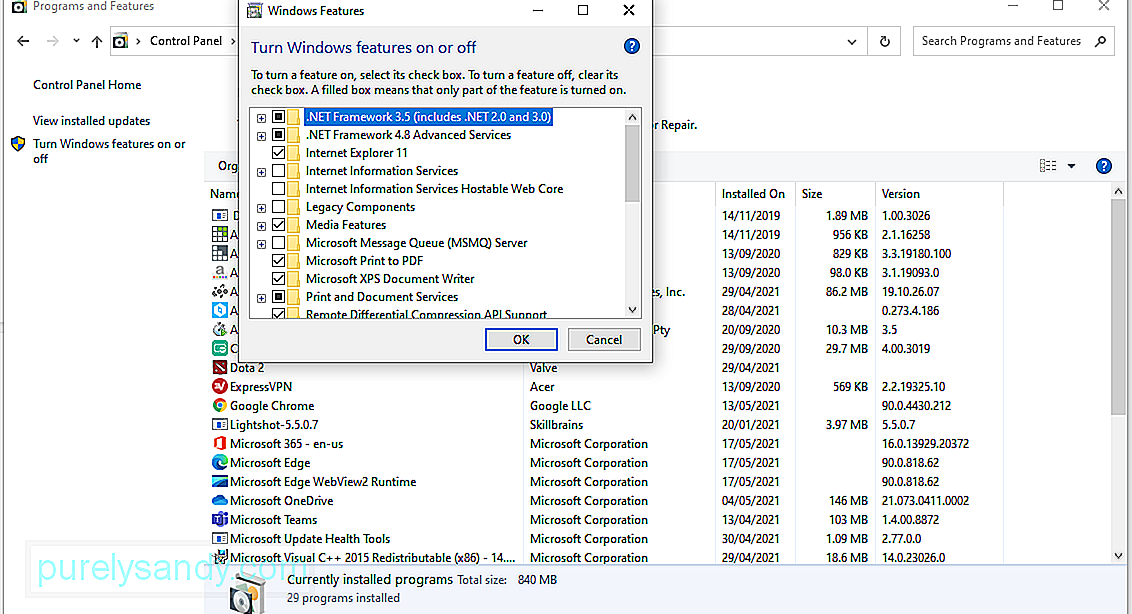Expand .NET Framework 3.5 tree node
The width and height of the screenshot is (1132, 614).
[261, 118]
